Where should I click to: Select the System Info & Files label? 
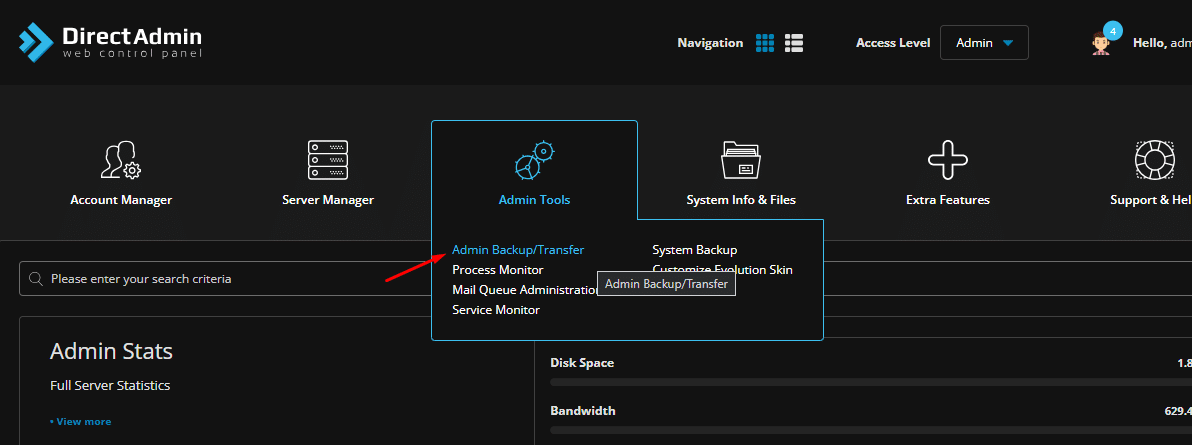tap(741, 200)
